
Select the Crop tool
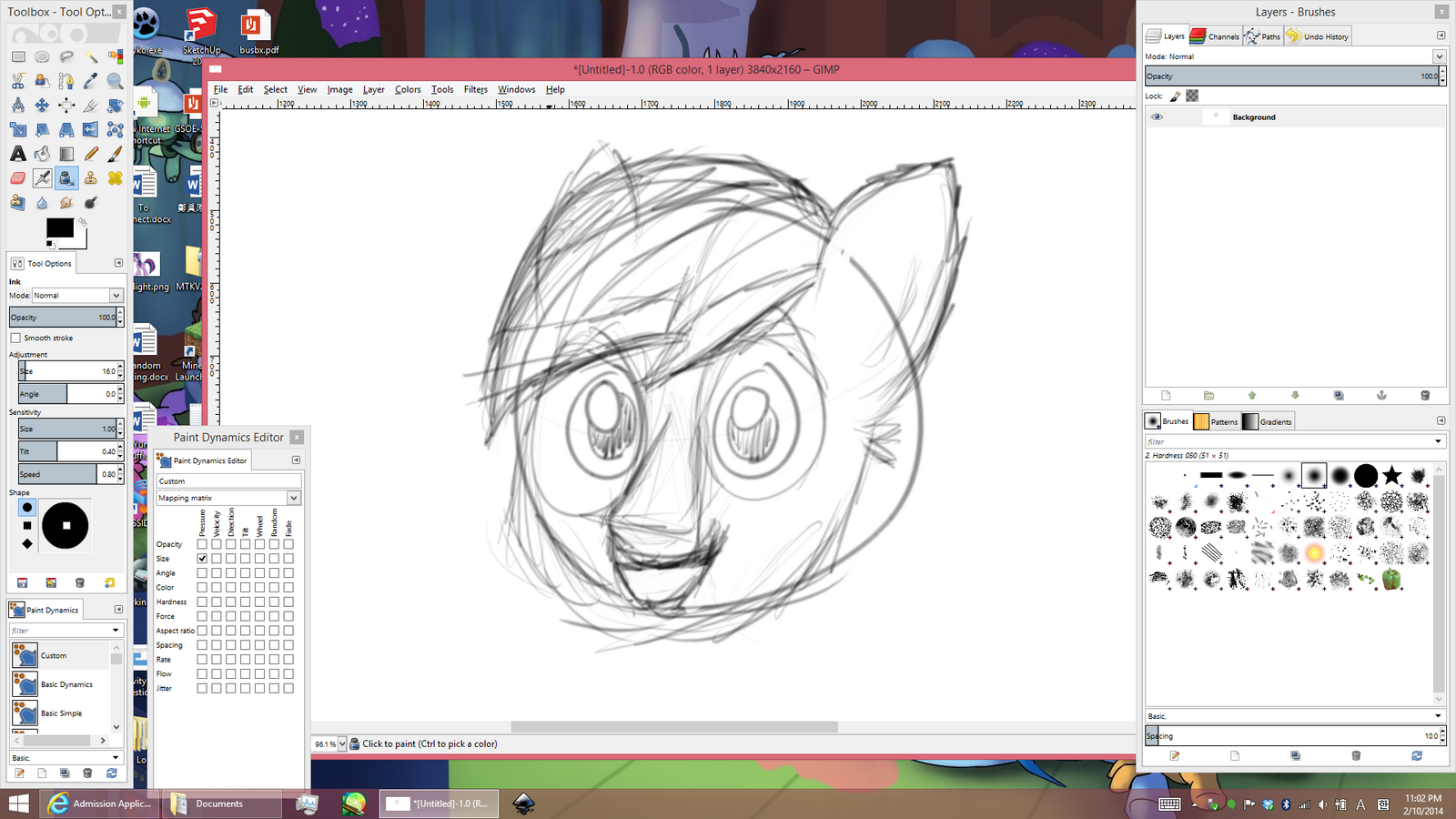pos(91,106)
